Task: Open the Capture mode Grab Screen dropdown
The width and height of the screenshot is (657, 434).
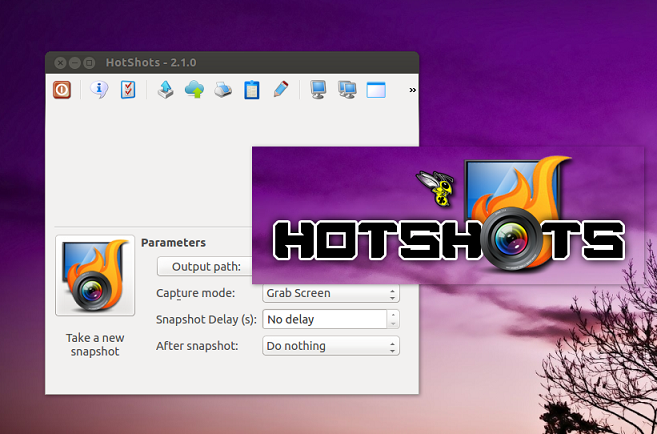Action: (331, 293)
